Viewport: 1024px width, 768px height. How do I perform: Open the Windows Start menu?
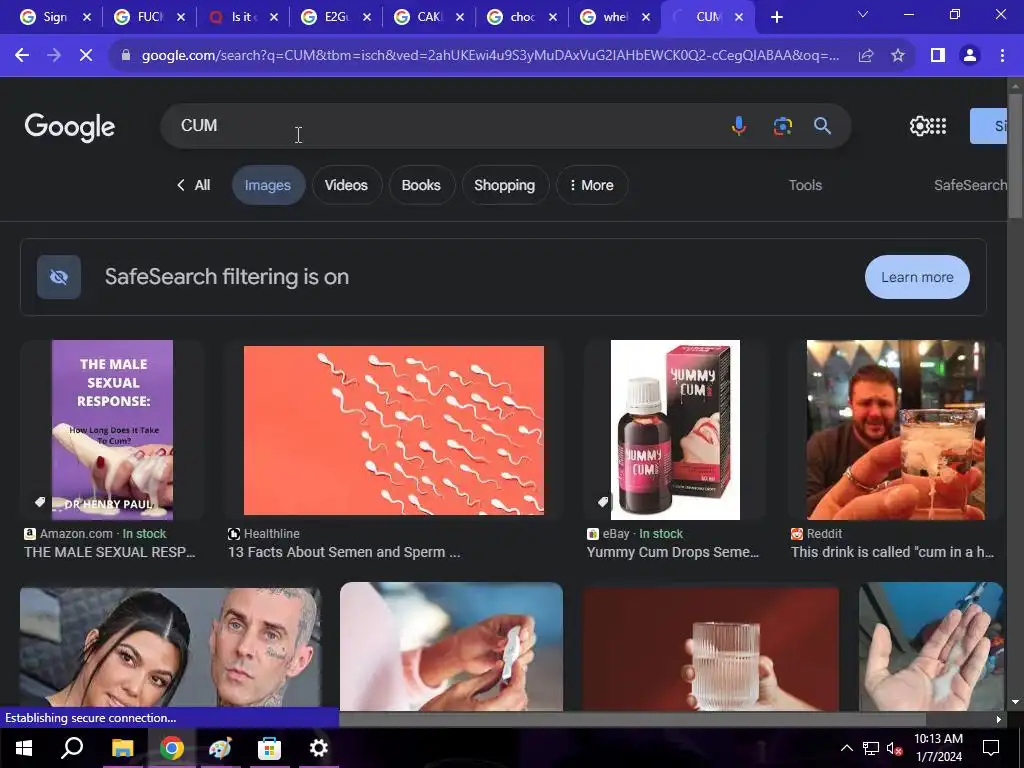point(24,748)
